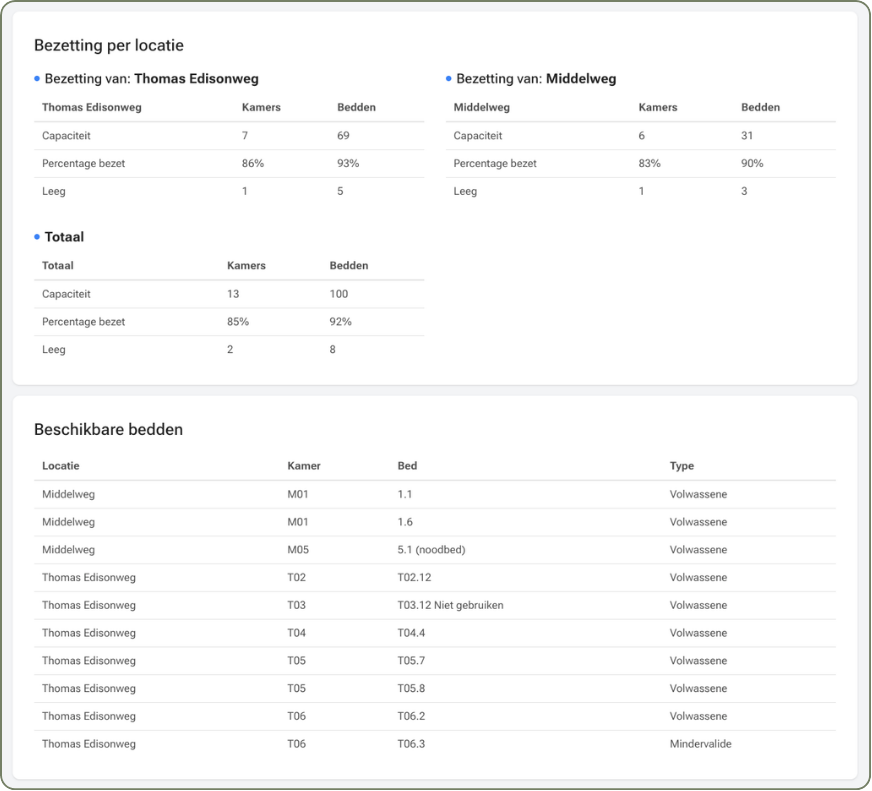
Task: Click the Type column header
Action: click(x=681, y=466)
